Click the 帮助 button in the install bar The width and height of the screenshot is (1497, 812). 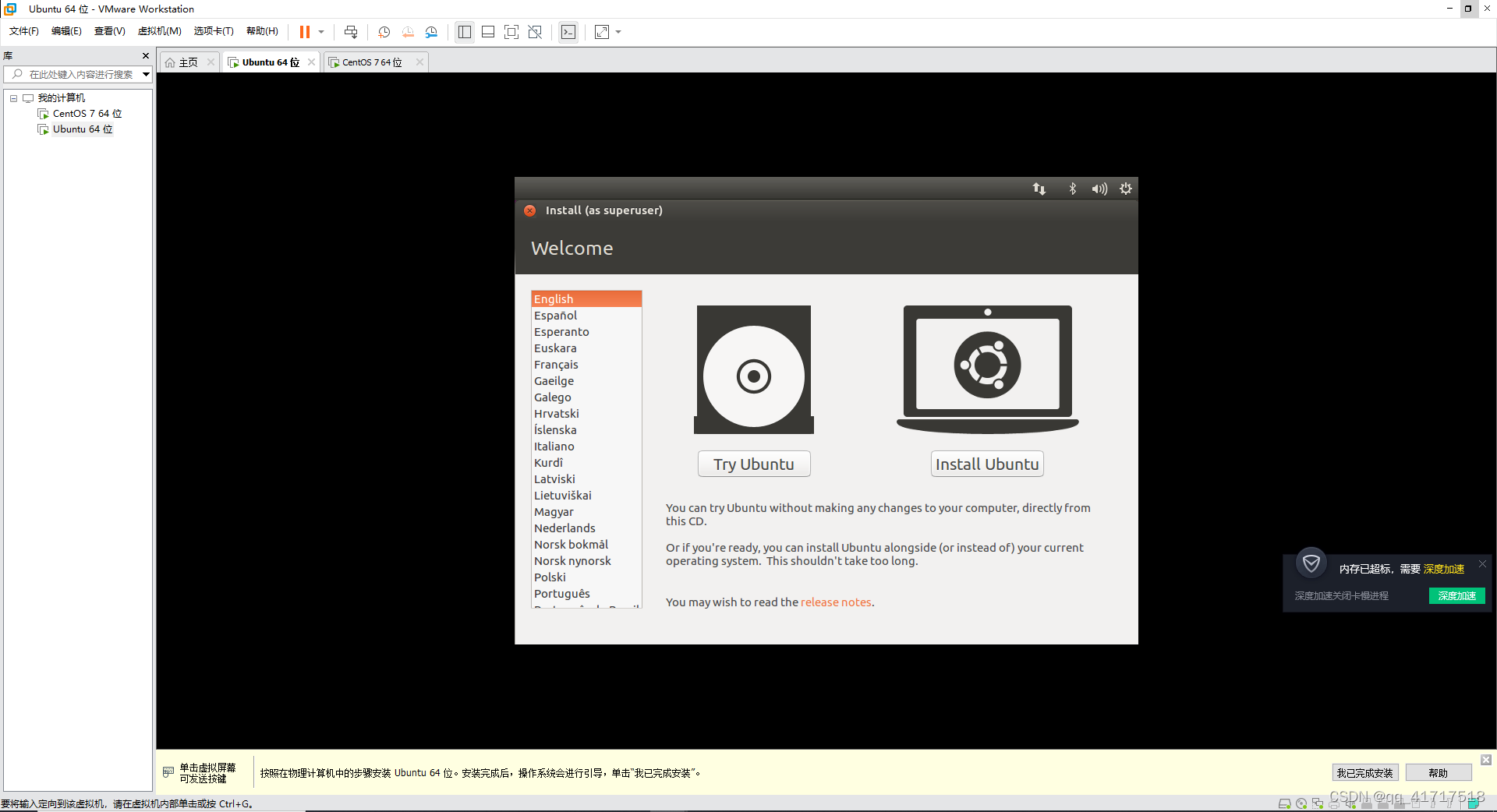pos(1439,773)
